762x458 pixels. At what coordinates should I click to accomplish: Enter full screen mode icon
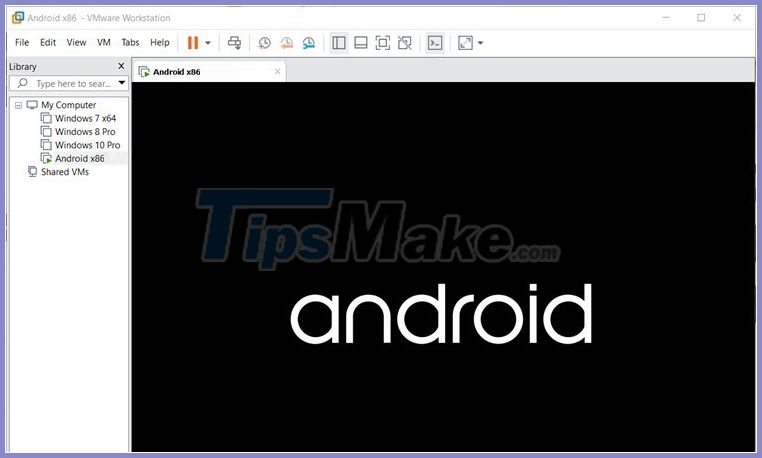(383, 43)
